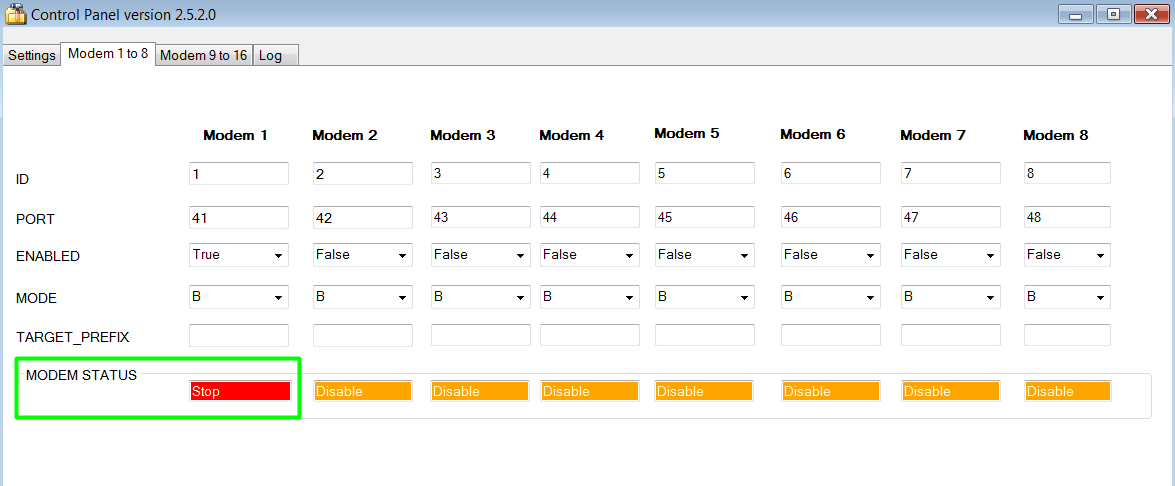Switch to the Settings tab

click(x=31, y=55)
